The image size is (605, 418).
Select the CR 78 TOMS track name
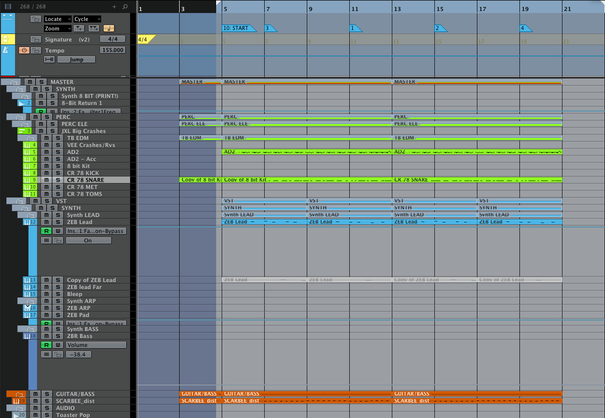tap(84, 194)
